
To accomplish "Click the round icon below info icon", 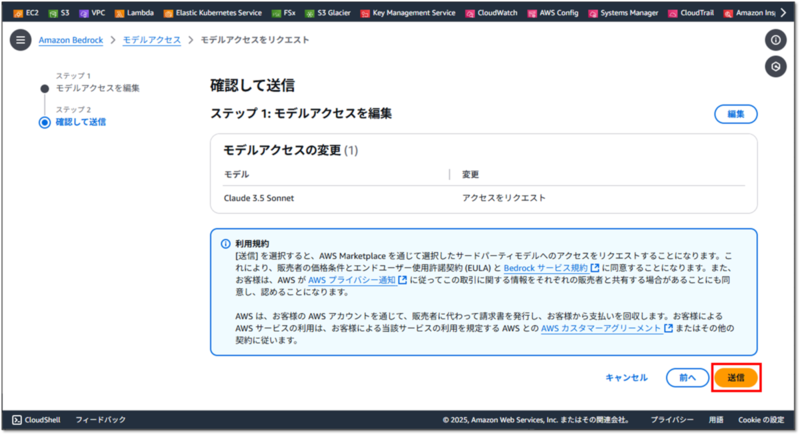I will click(x=776, y=66).
